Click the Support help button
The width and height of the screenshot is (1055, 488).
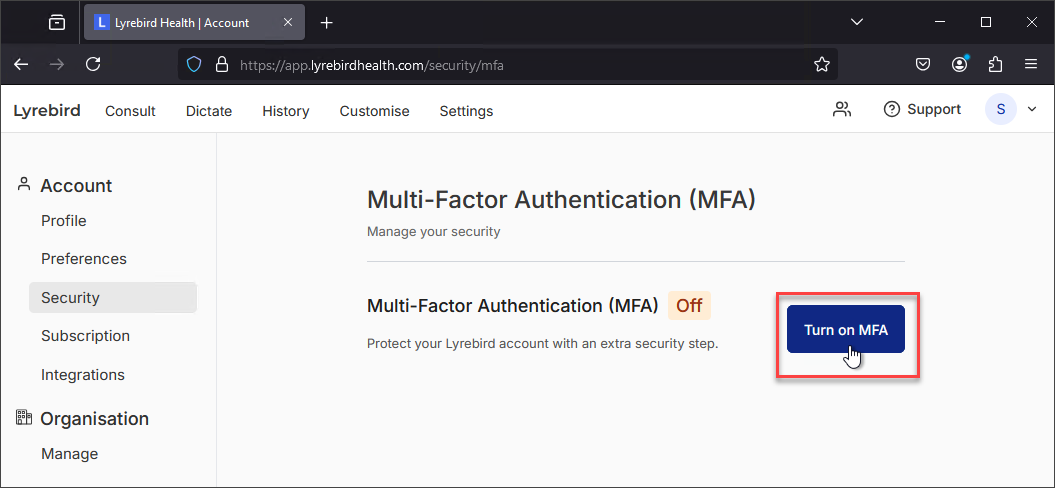pyautogui.click(x=922, y=109)
